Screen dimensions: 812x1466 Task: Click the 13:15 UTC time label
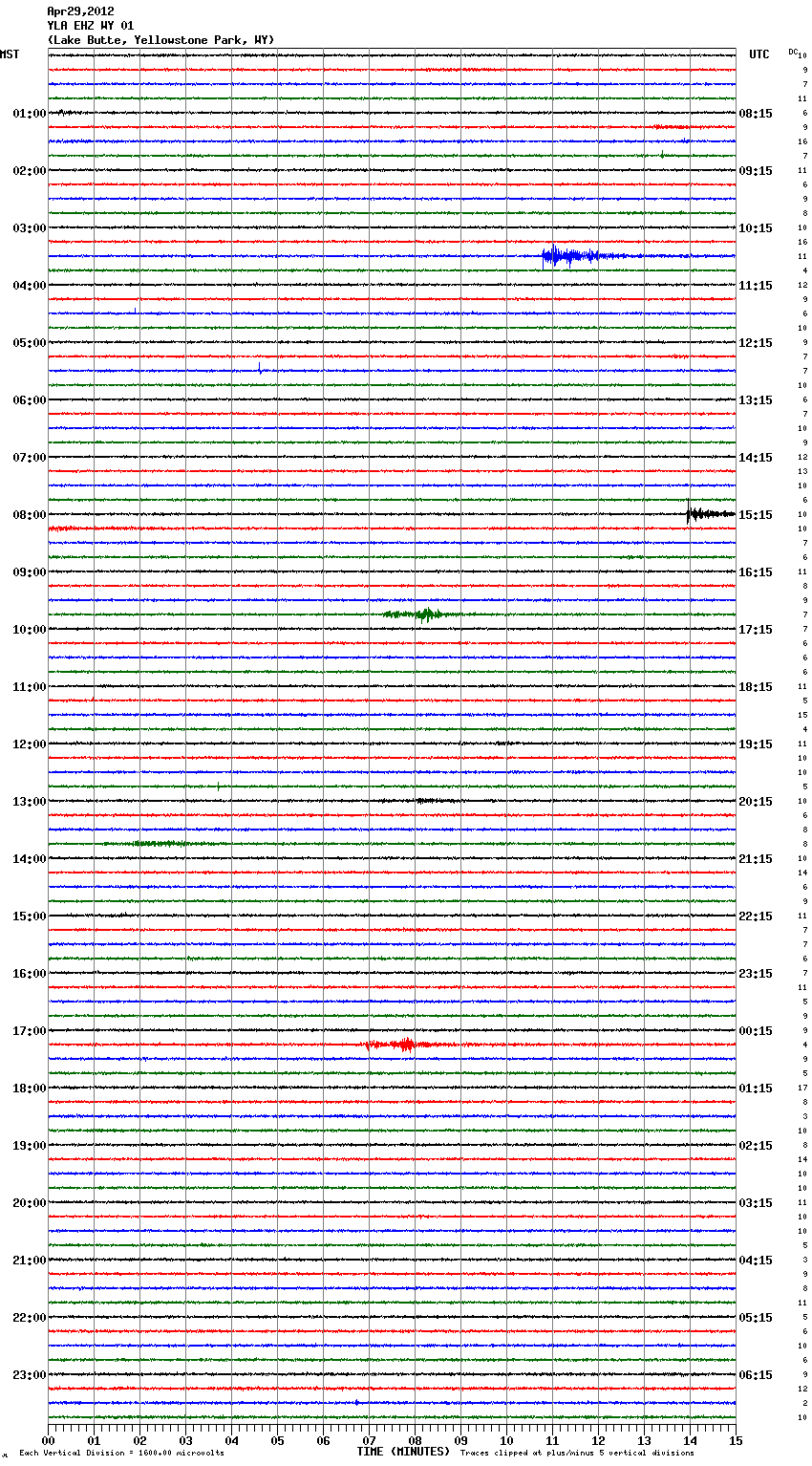point(755,399)
